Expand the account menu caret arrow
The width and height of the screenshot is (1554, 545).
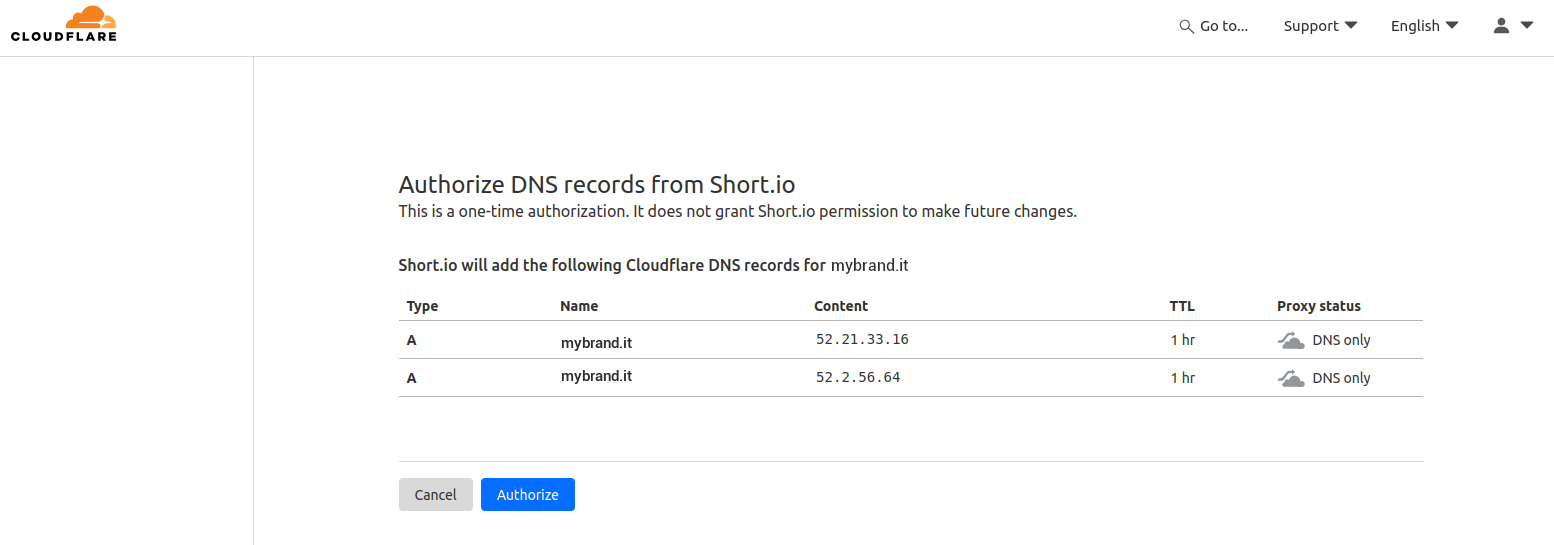[1527, 26]
